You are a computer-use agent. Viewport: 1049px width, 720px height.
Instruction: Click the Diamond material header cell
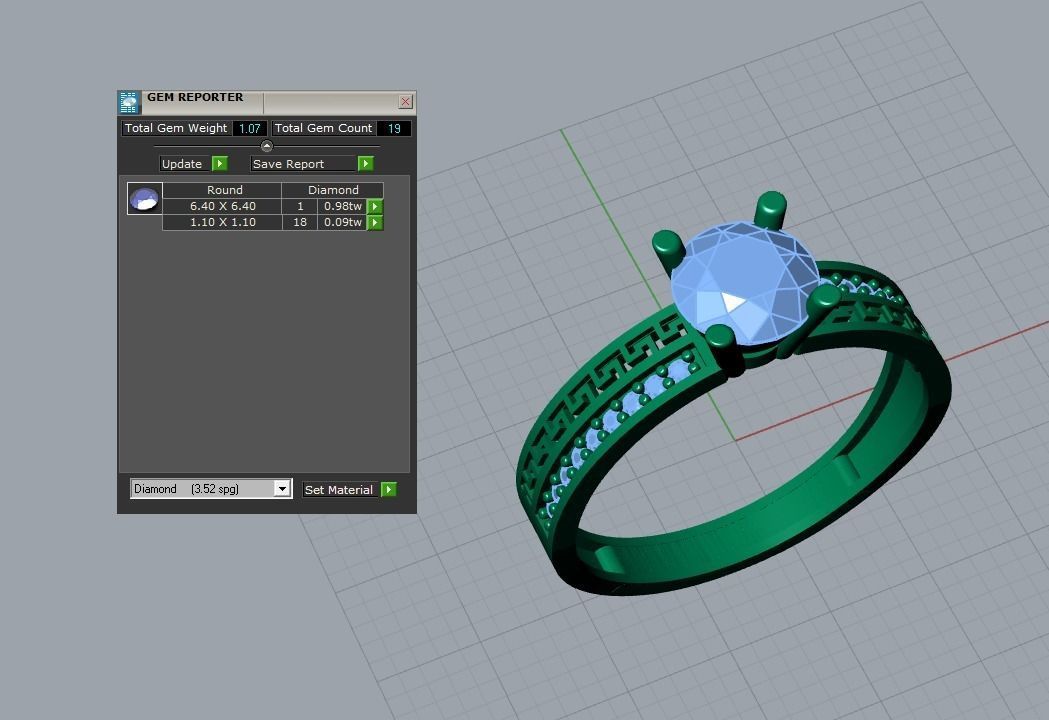pyautogui.click(x=332, y=190)
